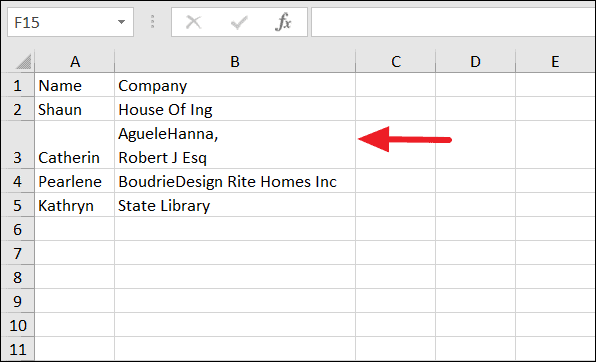Screen dimensions: 596x362
Task: Select column A header
Action: coord(74,61)
